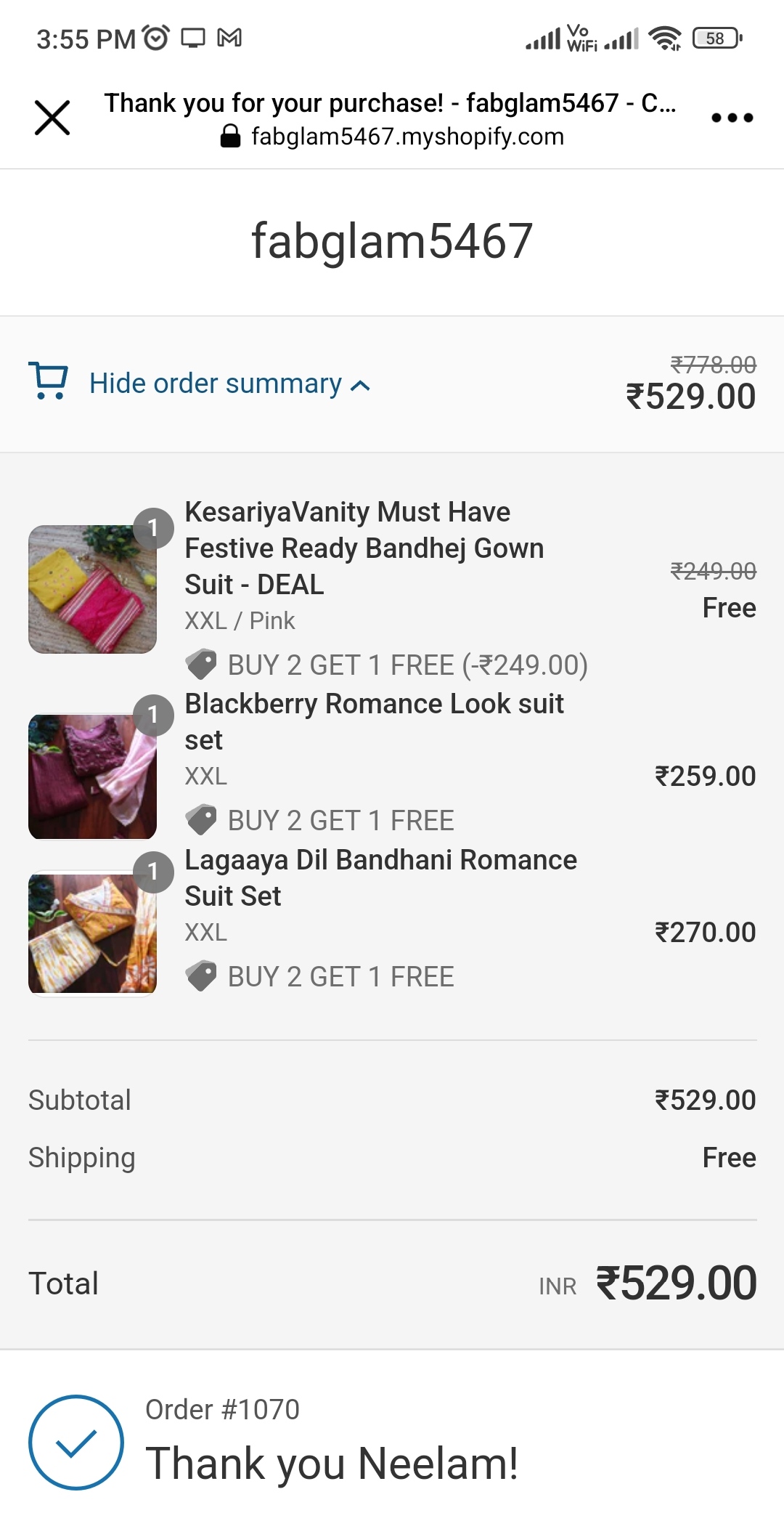This screenshot has width=784, height=1529.
Task: Tap discount tag icon on Bandhej Gown
Action: pyautogui.click(x=201, y=664)
